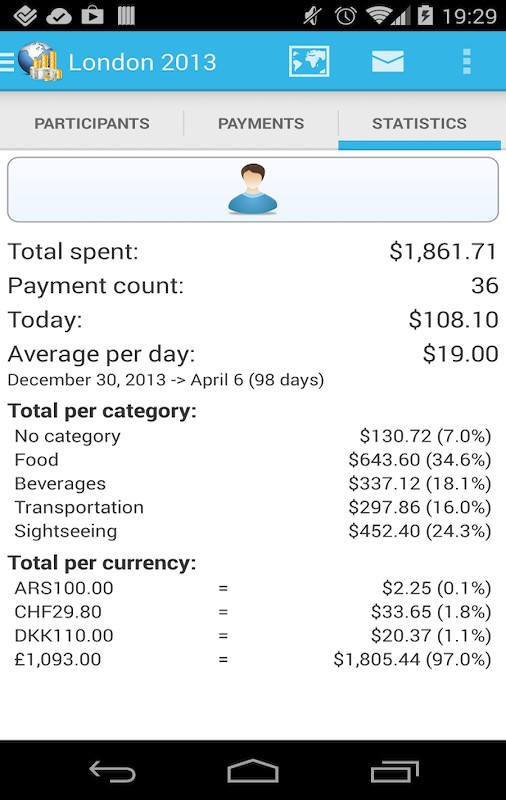
Task: Tap the Android home button
Action: click(x=252, y=771)
